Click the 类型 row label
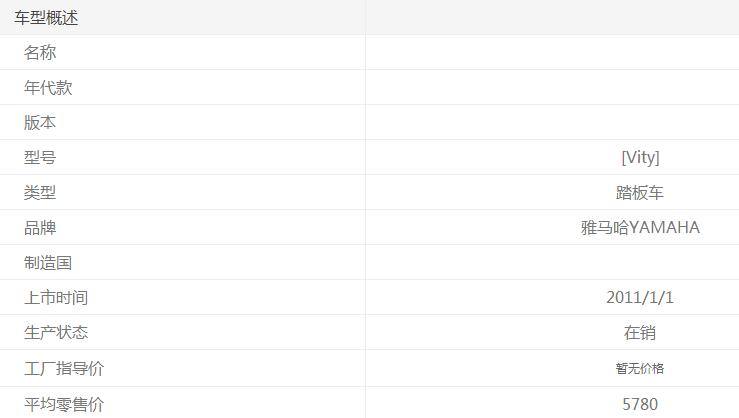 [40, 193]
